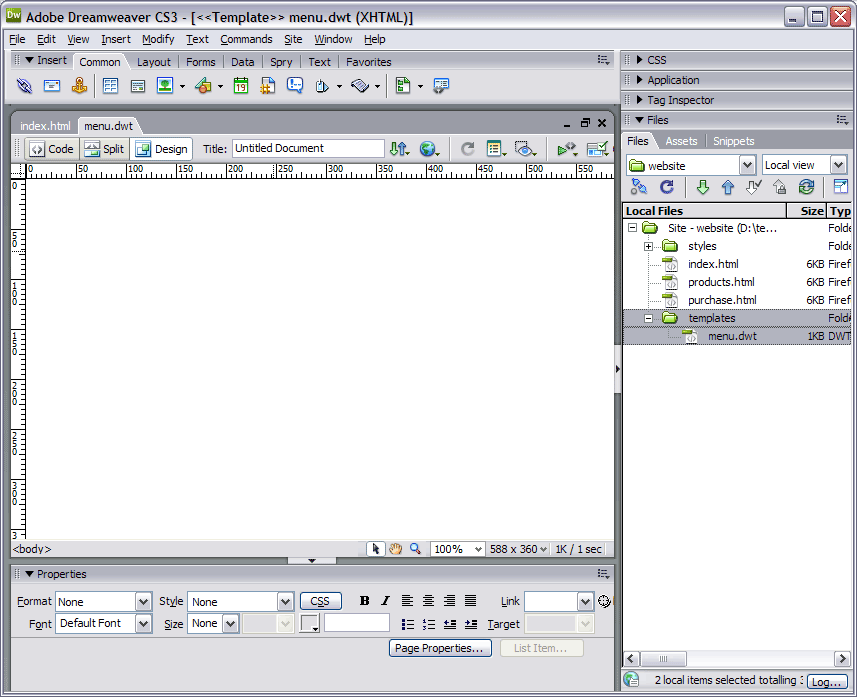Click the Text Indent button
The image size is (857, 697).
tap(471, 624)
